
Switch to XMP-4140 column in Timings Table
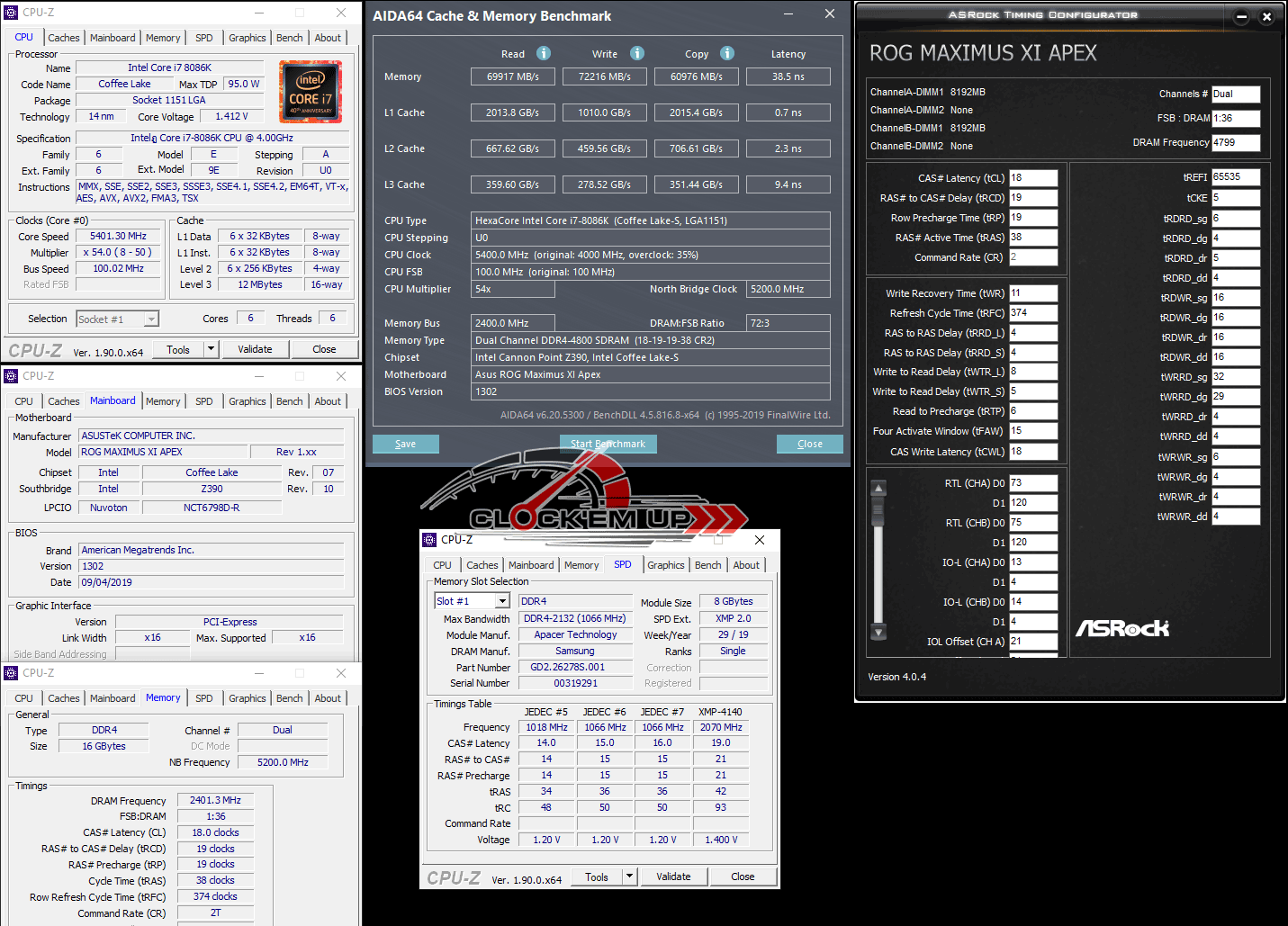720,712
